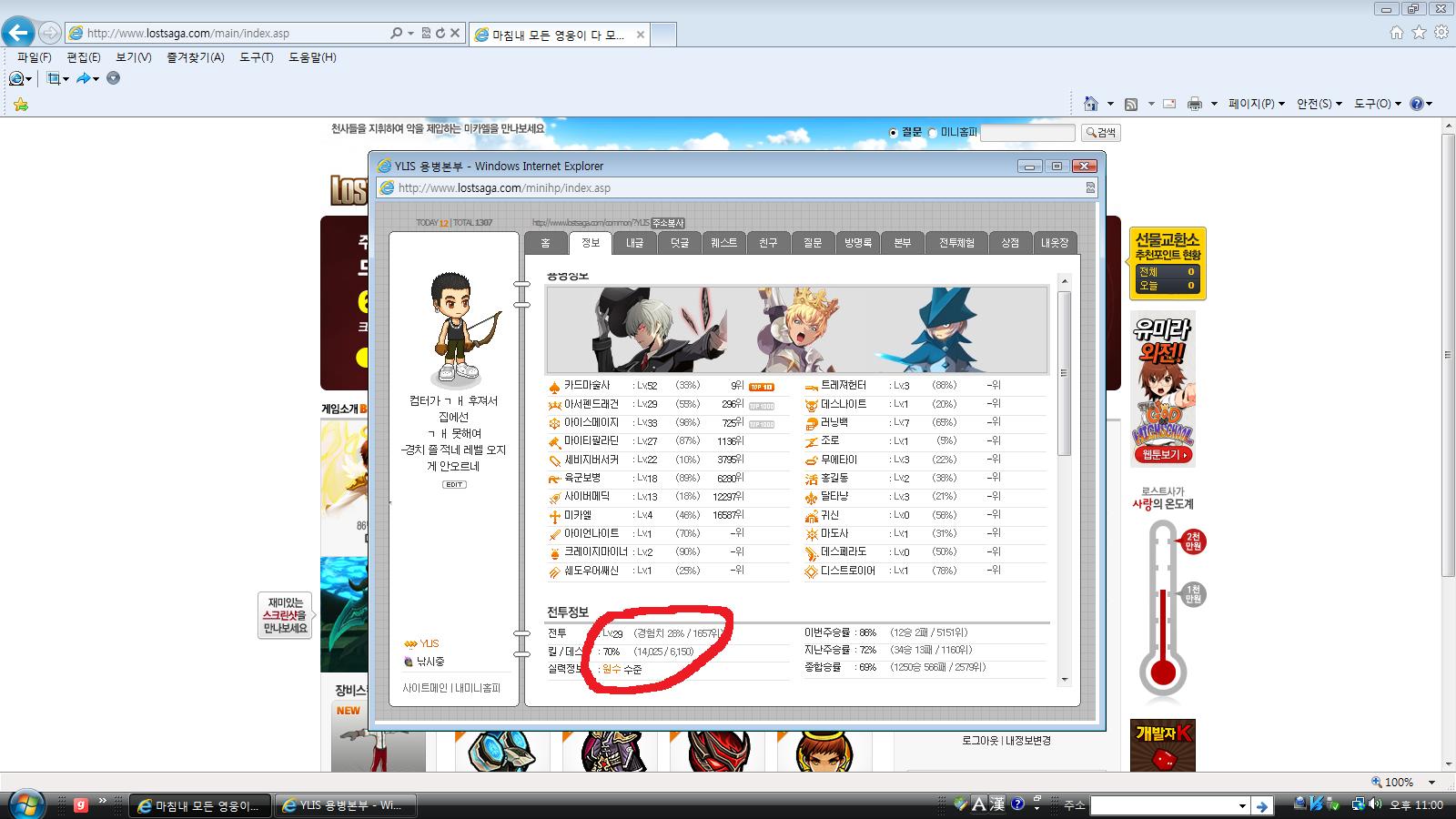Toggle the compatibility view icon in the address bar
The image size is (1456, 819).
(426, 33)
